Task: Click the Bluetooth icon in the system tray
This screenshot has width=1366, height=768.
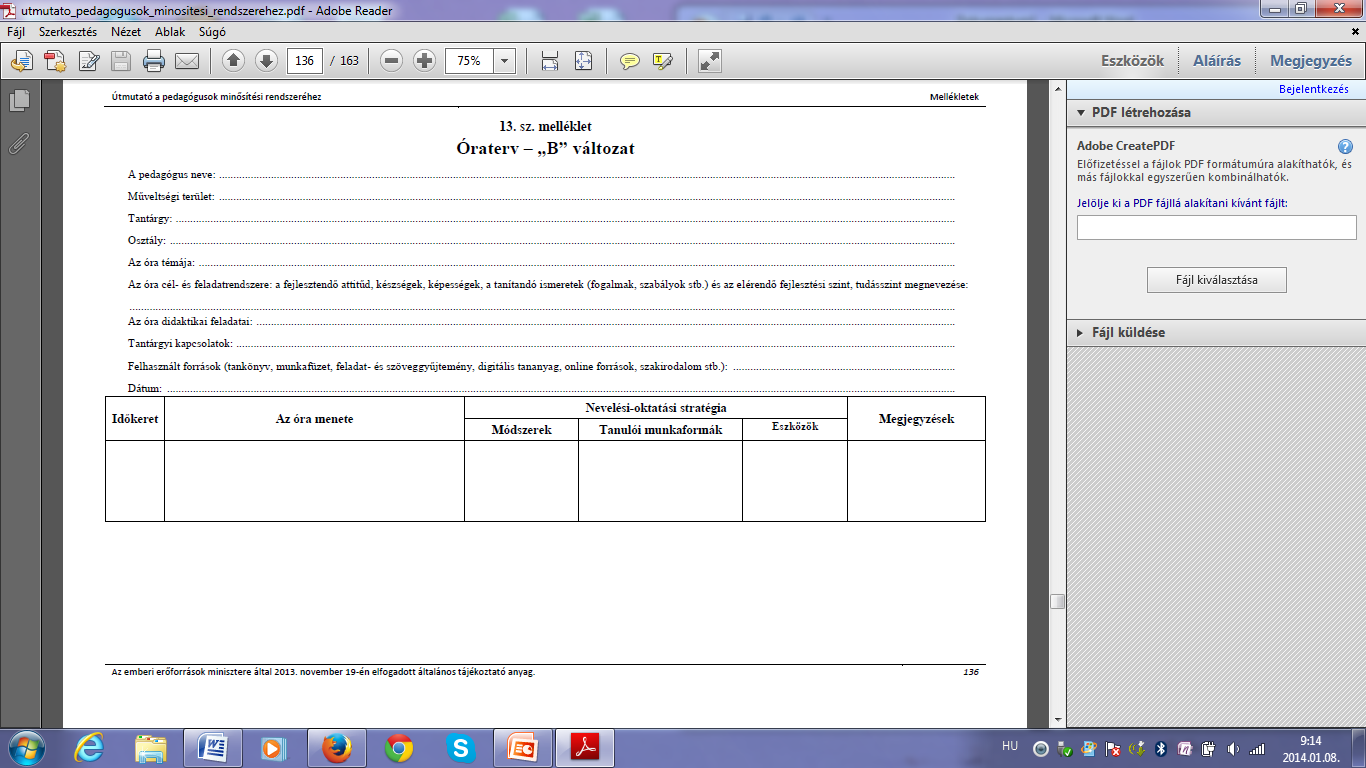Action: tap(1162, 748)
